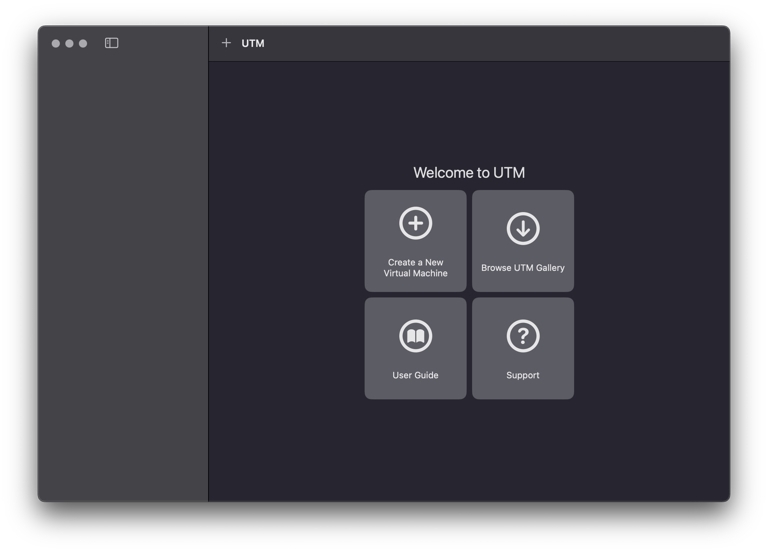Zoom the UTM window using the third button
The image size is (768, 552).
83,43
